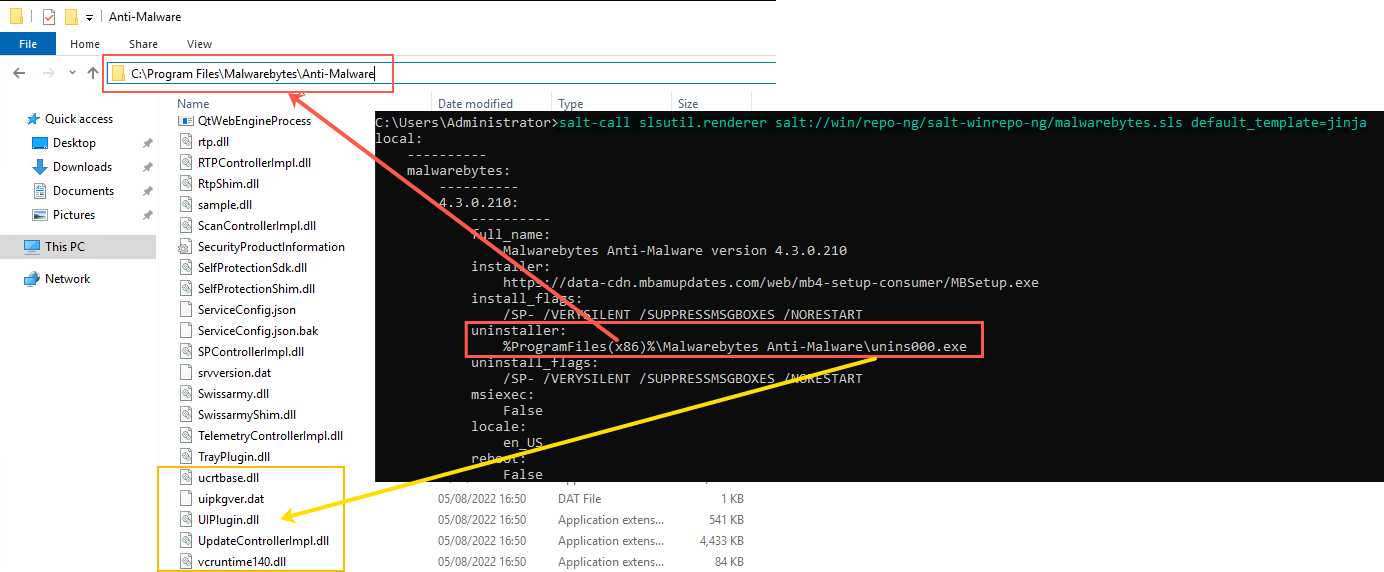Viewport: 1384px width, 572px height.
Task: Open Documents in navigation pane
Action: point(83,191)
